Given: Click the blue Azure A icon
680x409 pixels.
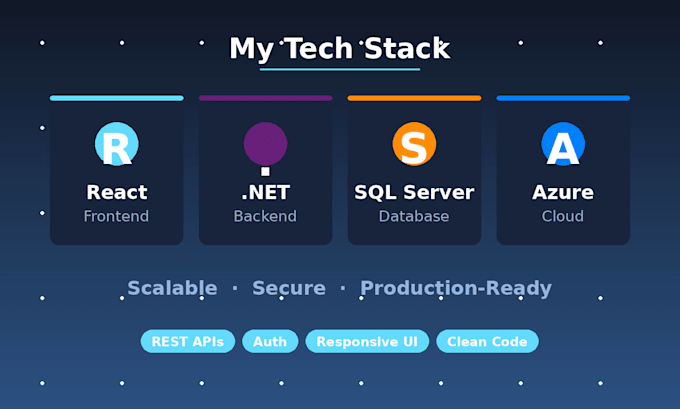Looking at the screenshot, I should [x=563, y=144].
